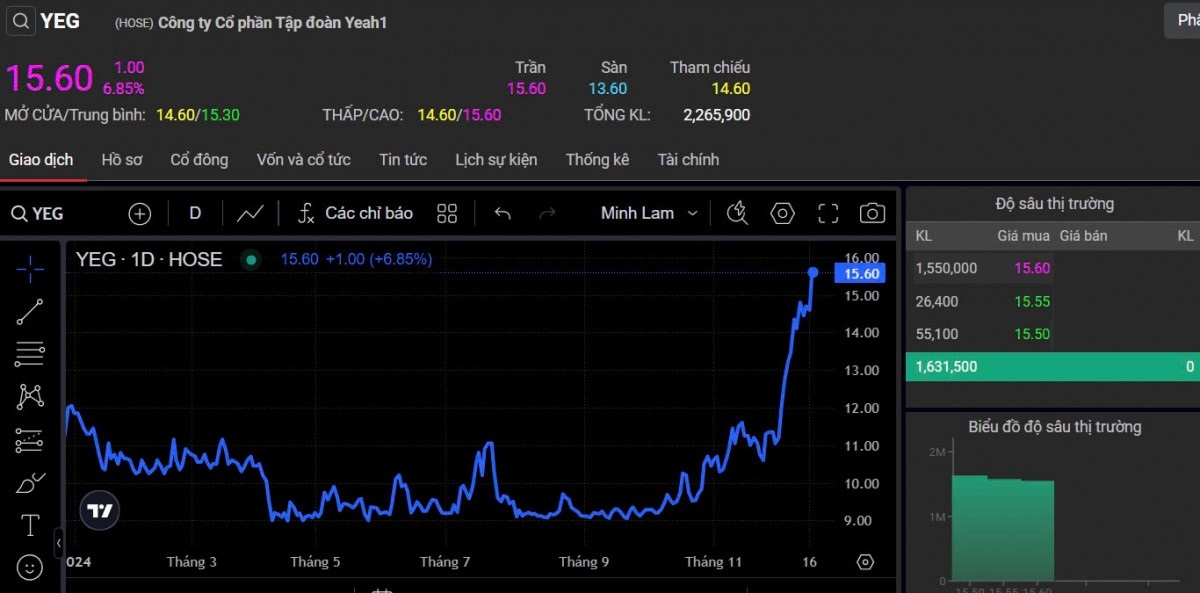
Task: Take a chart snapshot with camera icon
Action: pyautogui.click(x=872, y=213)
